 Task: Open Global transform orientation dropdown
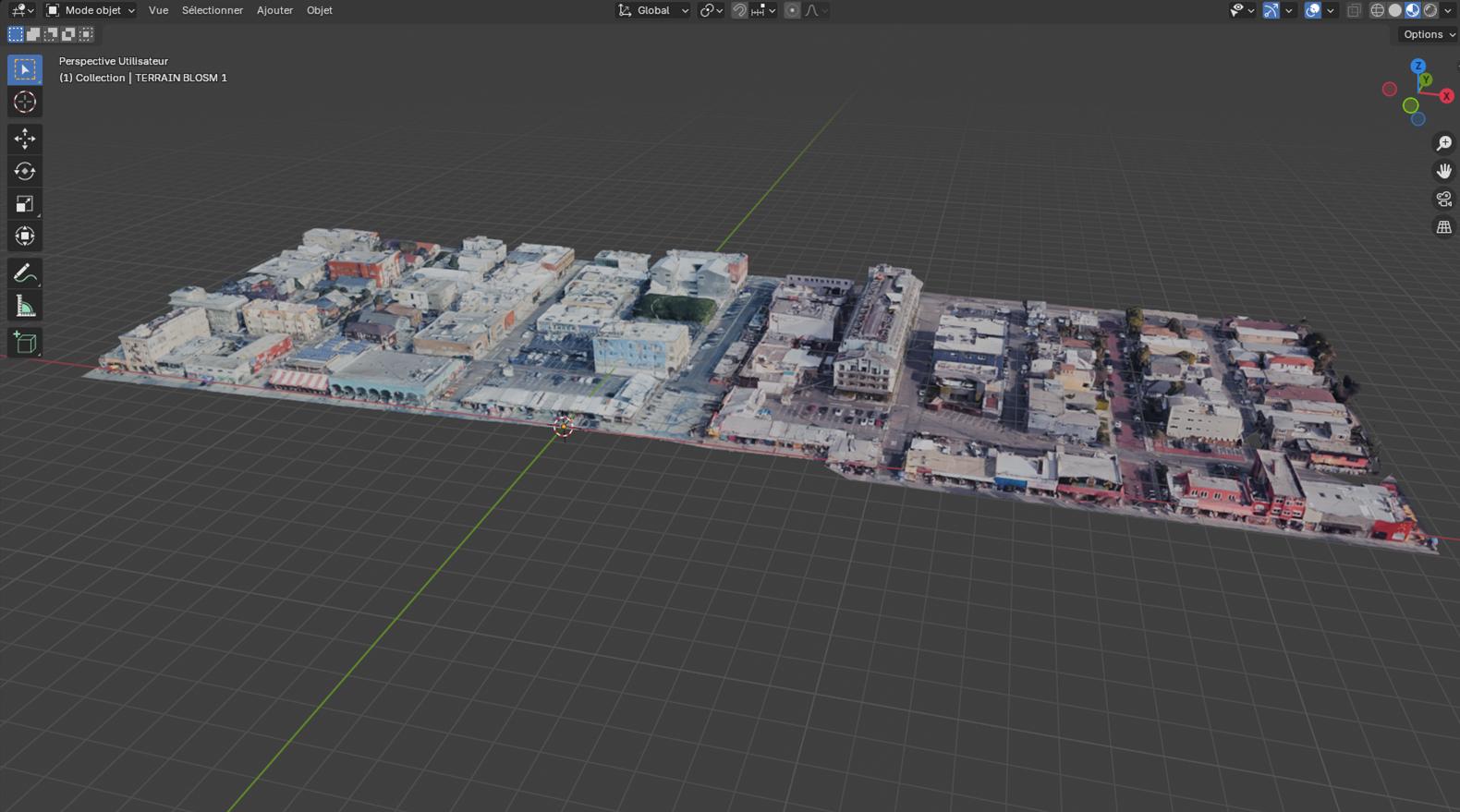click(653, 10)
